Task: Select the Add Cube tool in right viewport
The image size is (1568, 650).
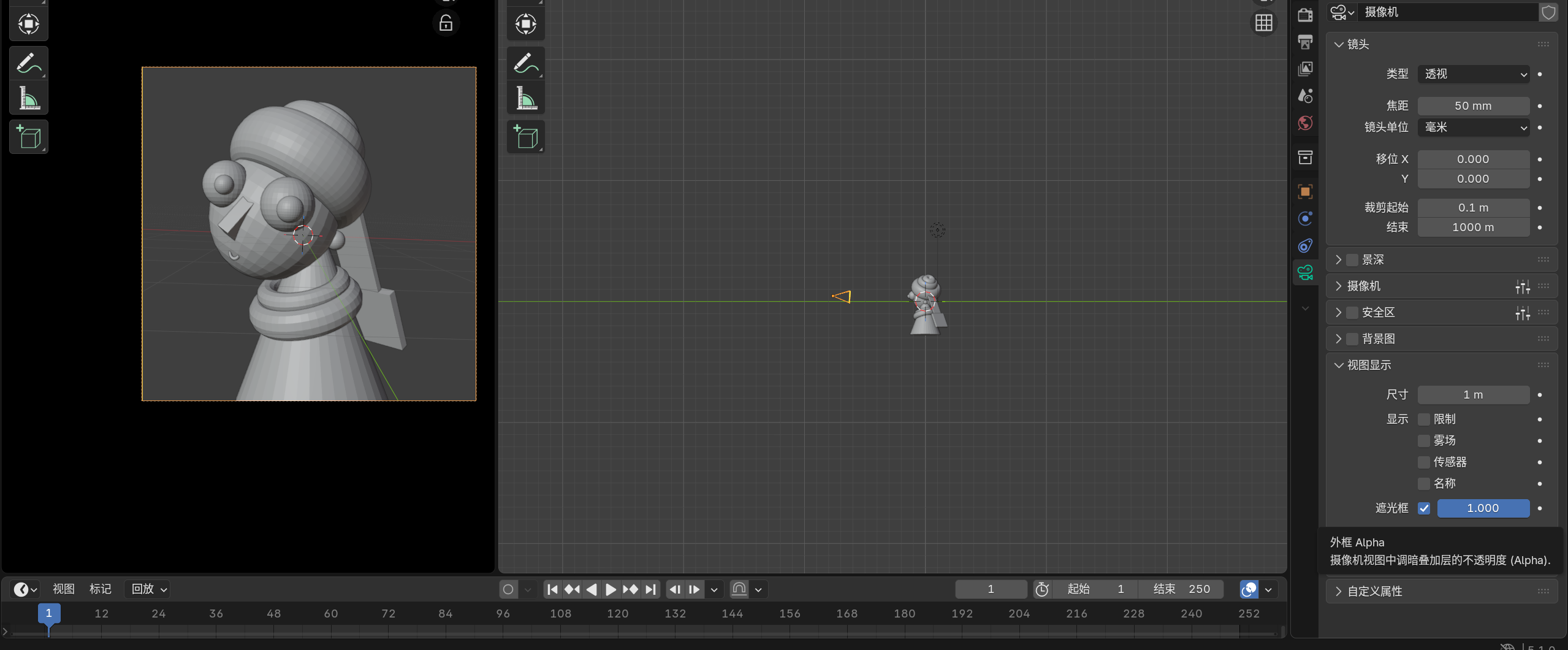Action: pos(525,137)
